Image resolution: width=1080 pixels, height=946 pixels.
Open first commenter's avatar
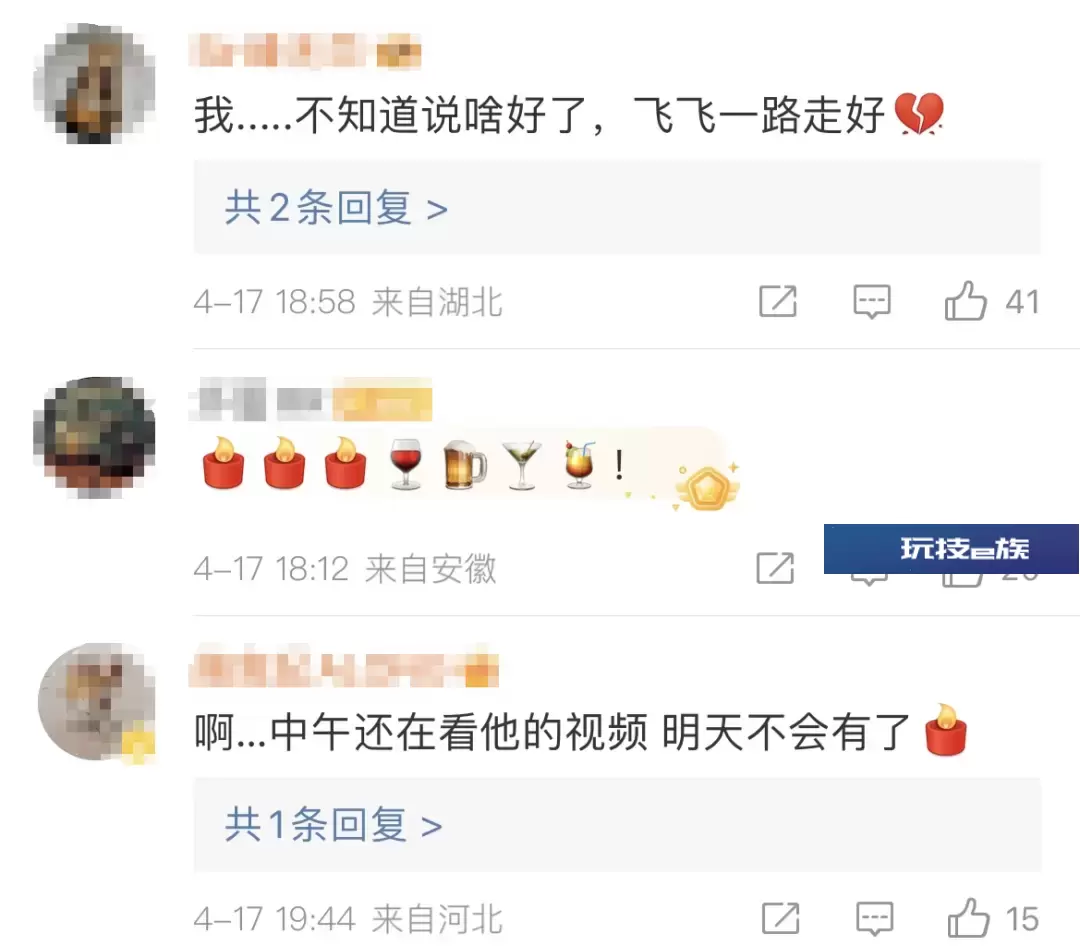94,84
